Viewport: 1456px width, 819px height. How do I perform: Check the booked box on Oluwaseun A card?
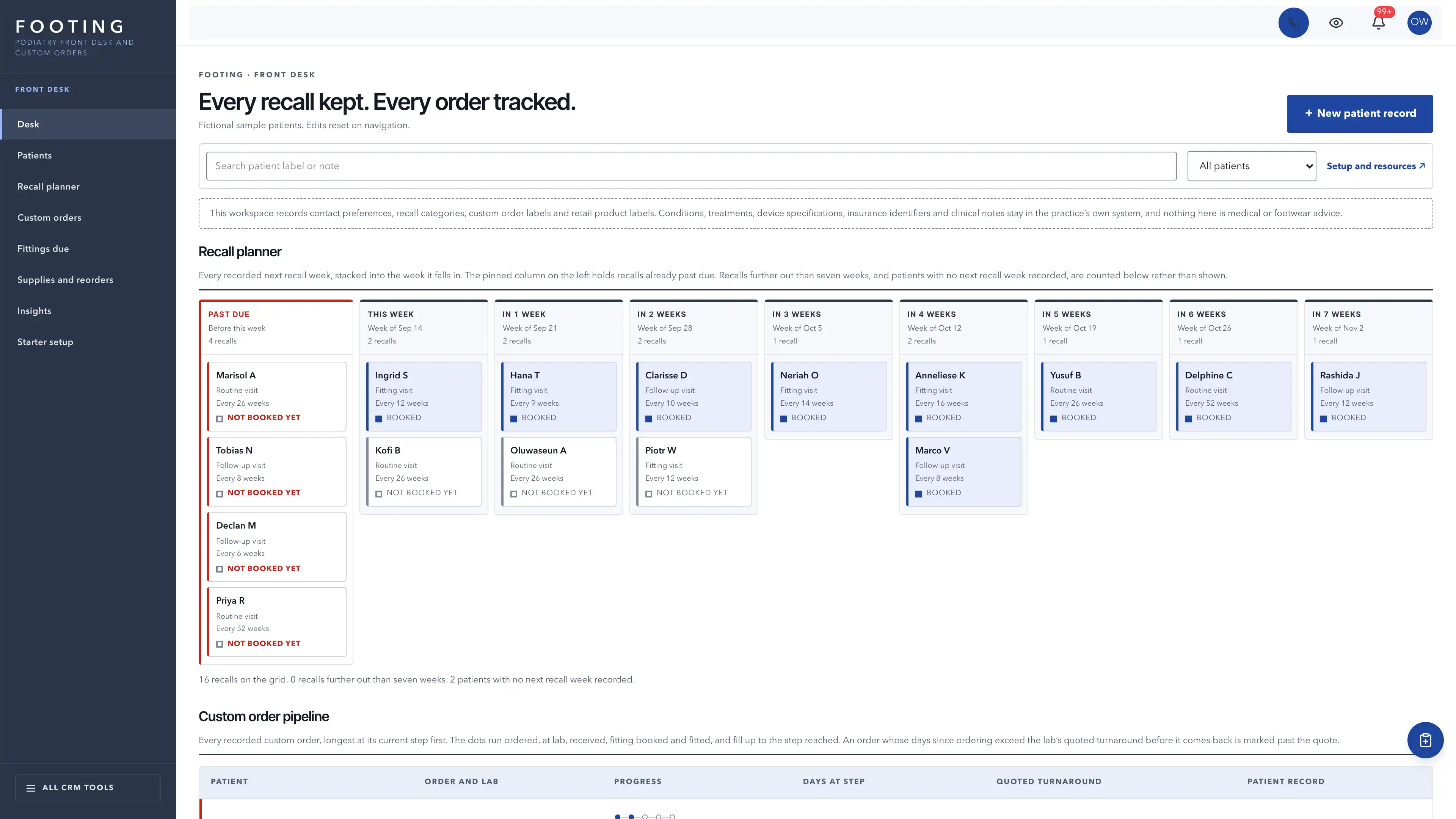coord(514,493)
